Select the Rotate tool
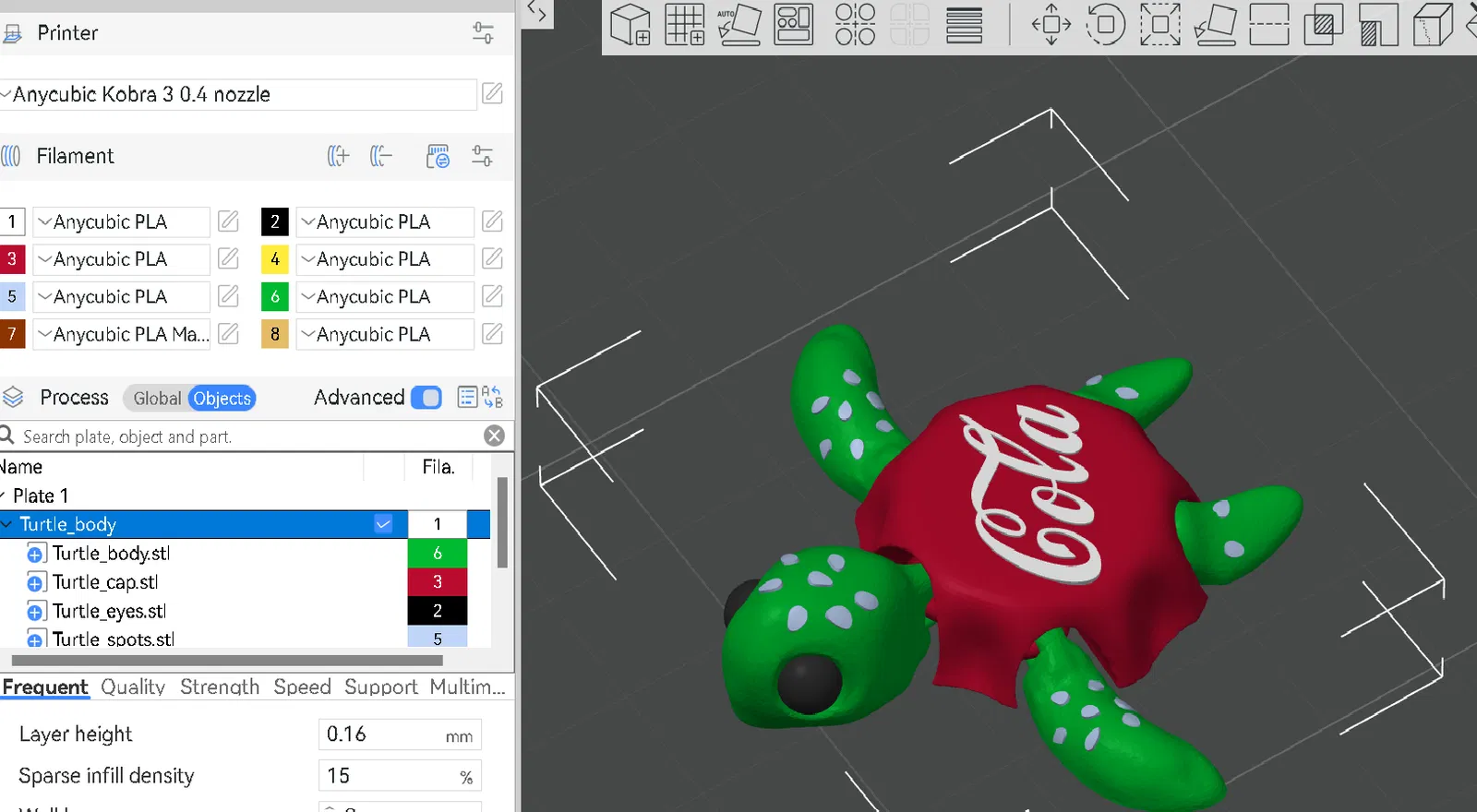 point(1106,25)
